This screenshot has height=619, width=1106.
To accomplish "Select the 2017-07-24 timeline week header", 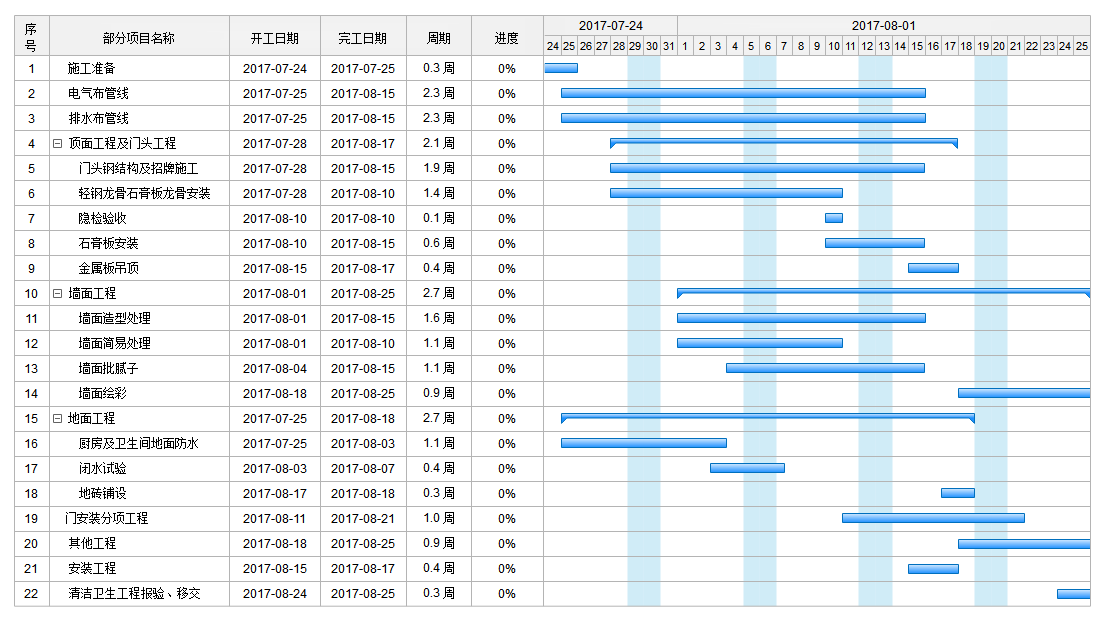I will click(611, 25).
